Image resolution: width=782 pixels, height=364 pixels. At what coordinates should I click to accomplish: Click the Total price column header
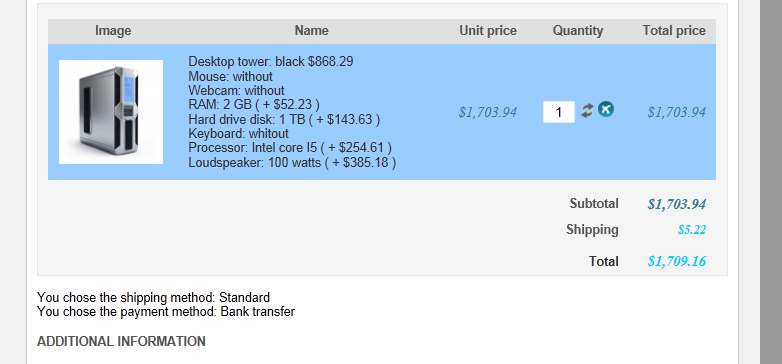click(674, 31)
